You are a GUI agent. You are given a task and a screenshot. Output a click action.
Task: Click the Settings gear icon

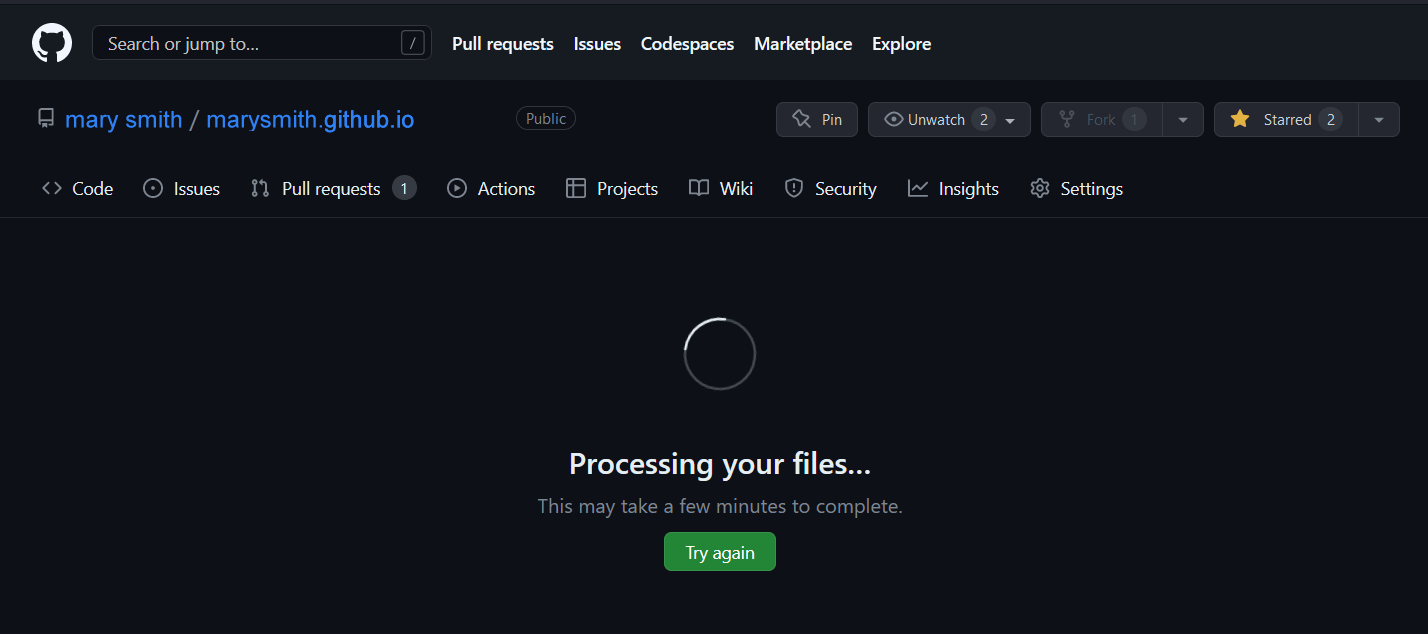coord(1040,189)
